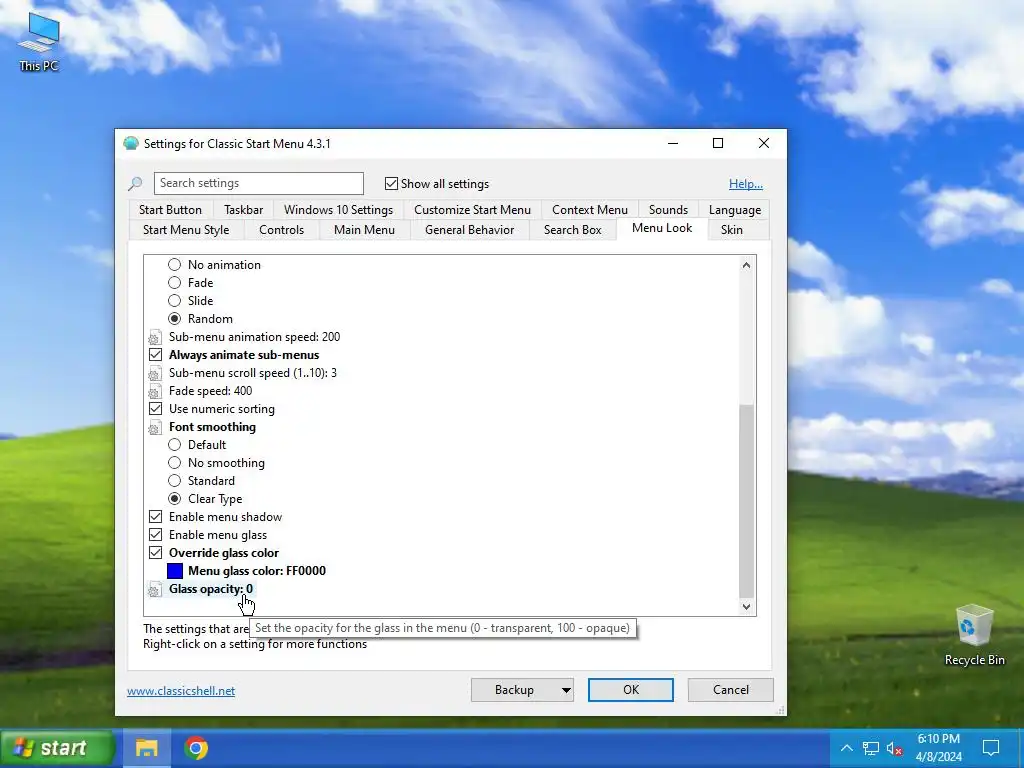Open www.classicshell.net link

coord(181,691)
